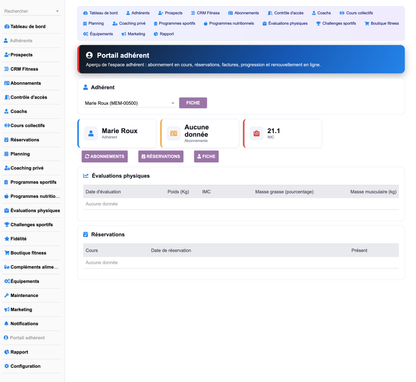Open Rapport in top navigation

pos(164,34)
